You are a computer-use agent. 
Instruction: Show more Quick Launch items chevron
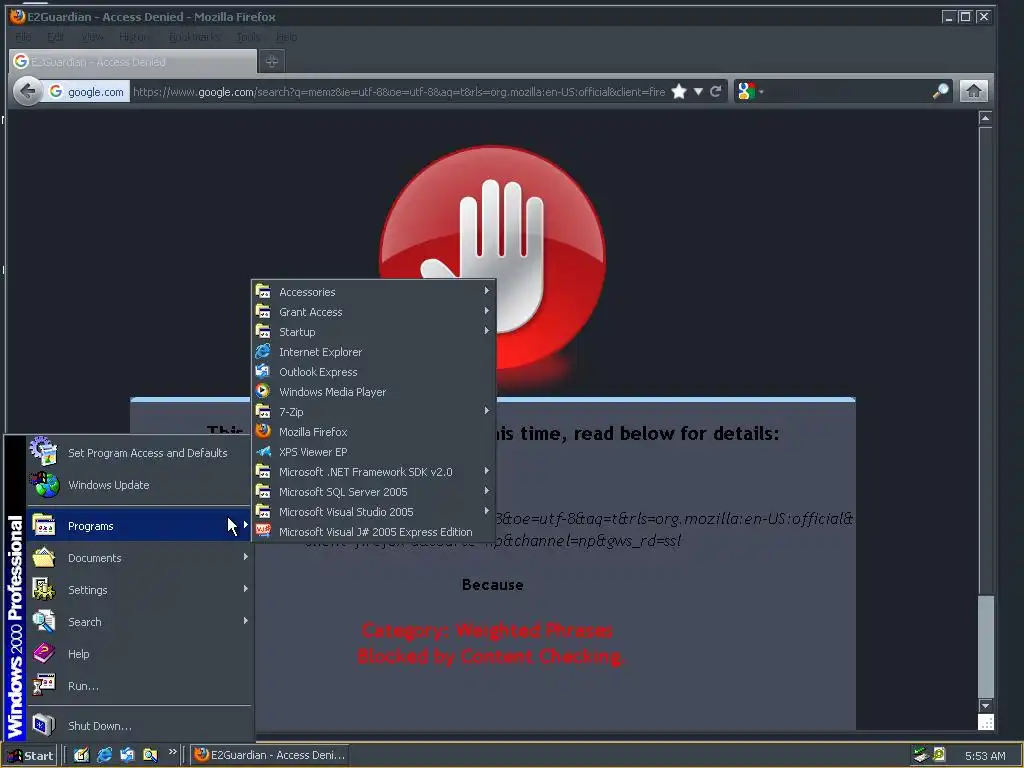[172, 752]
